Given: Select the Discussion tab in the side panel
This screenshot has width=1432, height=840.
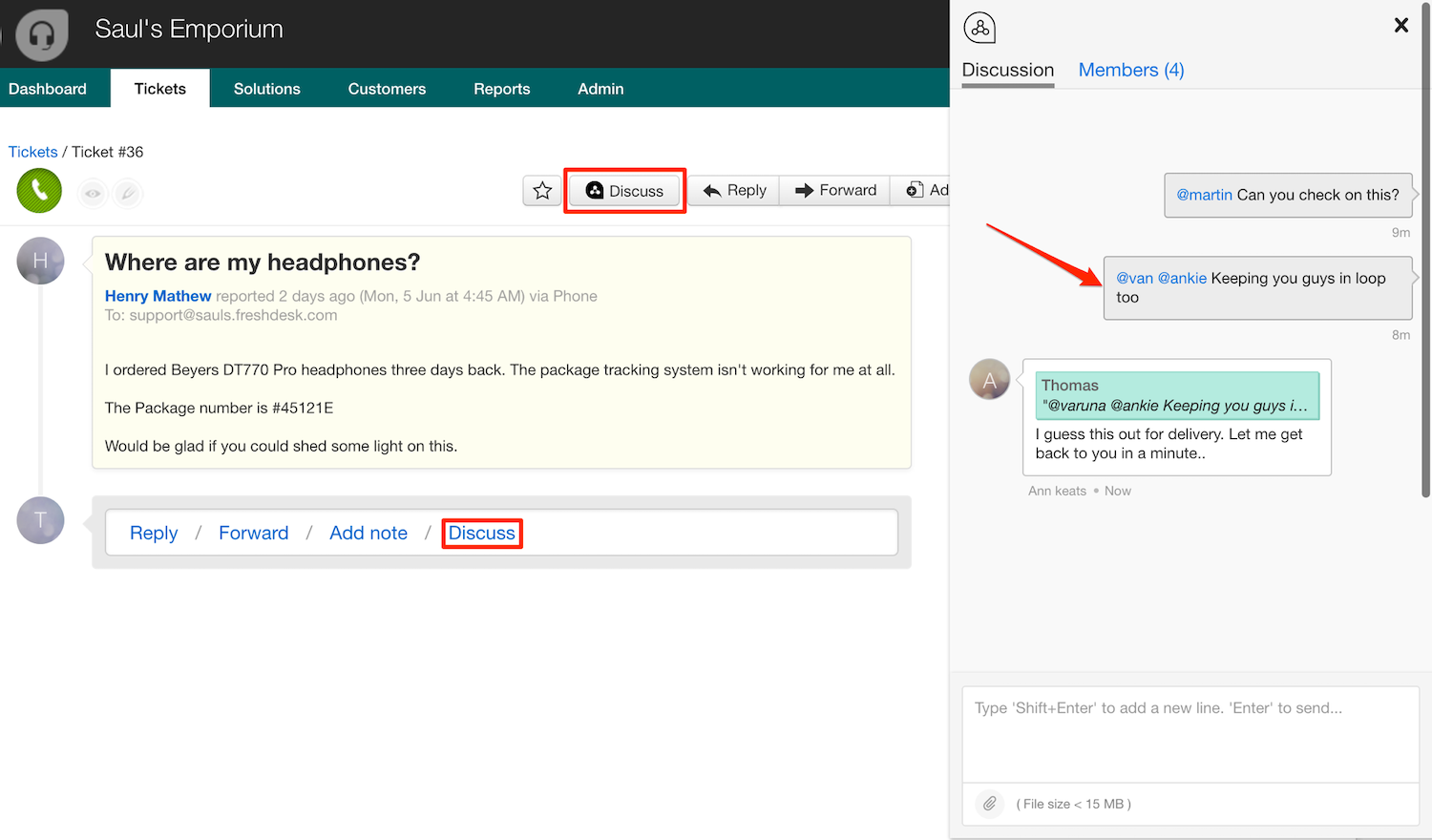Looking at the screenshot, I should 1008,70.
